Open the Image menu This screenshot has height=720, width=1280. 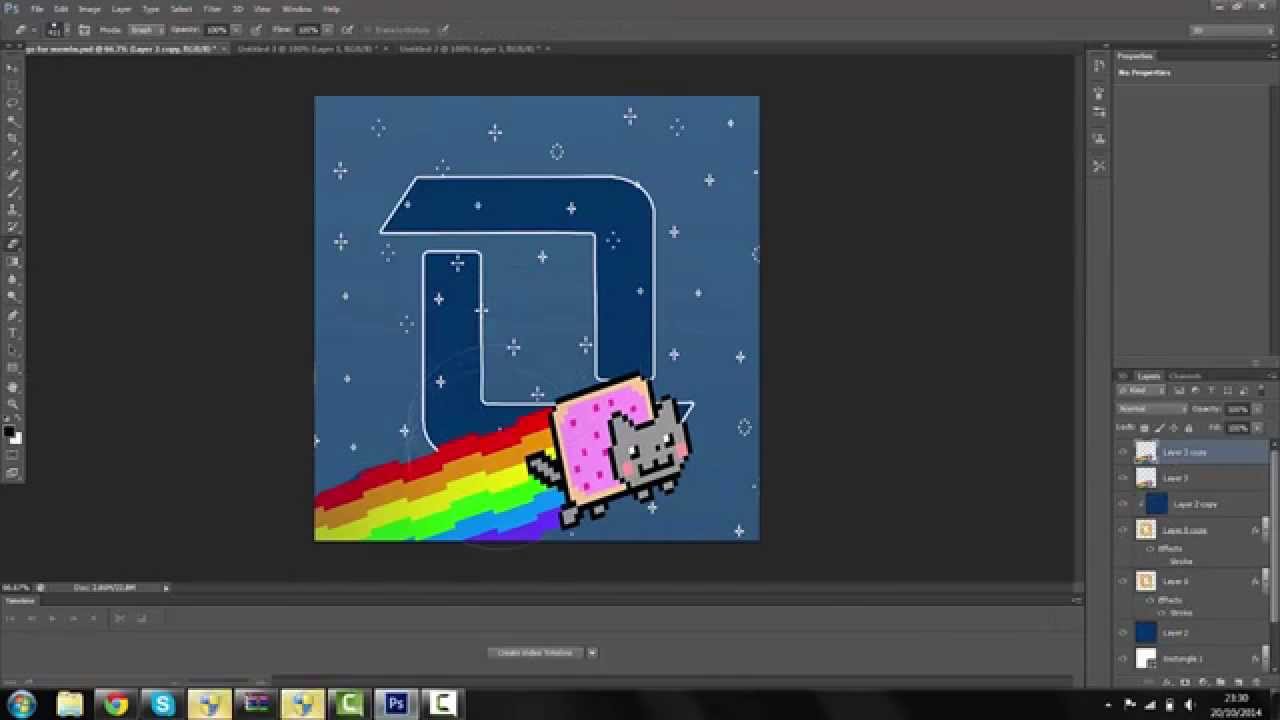point(90,9)
